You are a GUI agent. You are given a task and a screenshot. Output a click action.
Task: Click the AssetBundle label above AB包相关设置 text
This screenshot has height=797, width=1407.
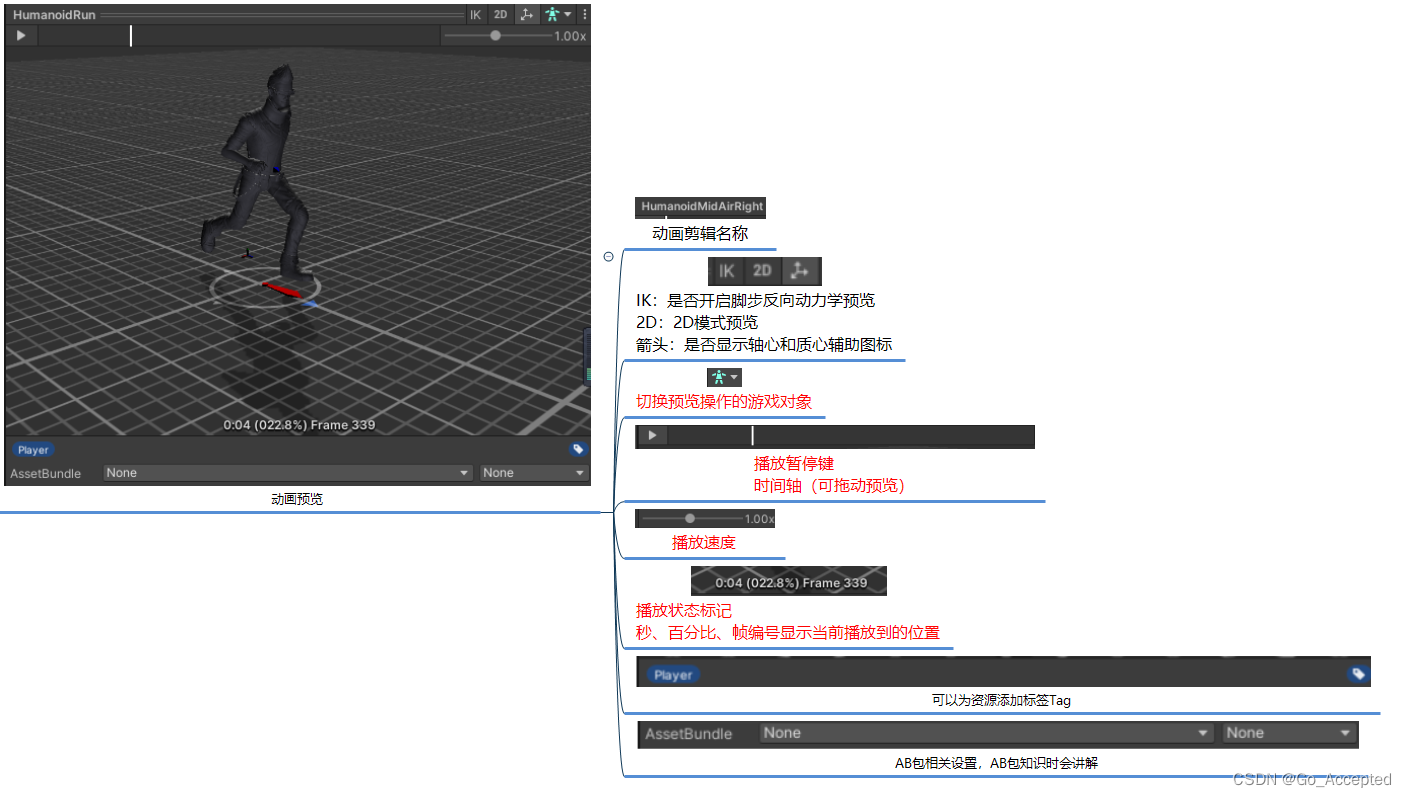689,734
